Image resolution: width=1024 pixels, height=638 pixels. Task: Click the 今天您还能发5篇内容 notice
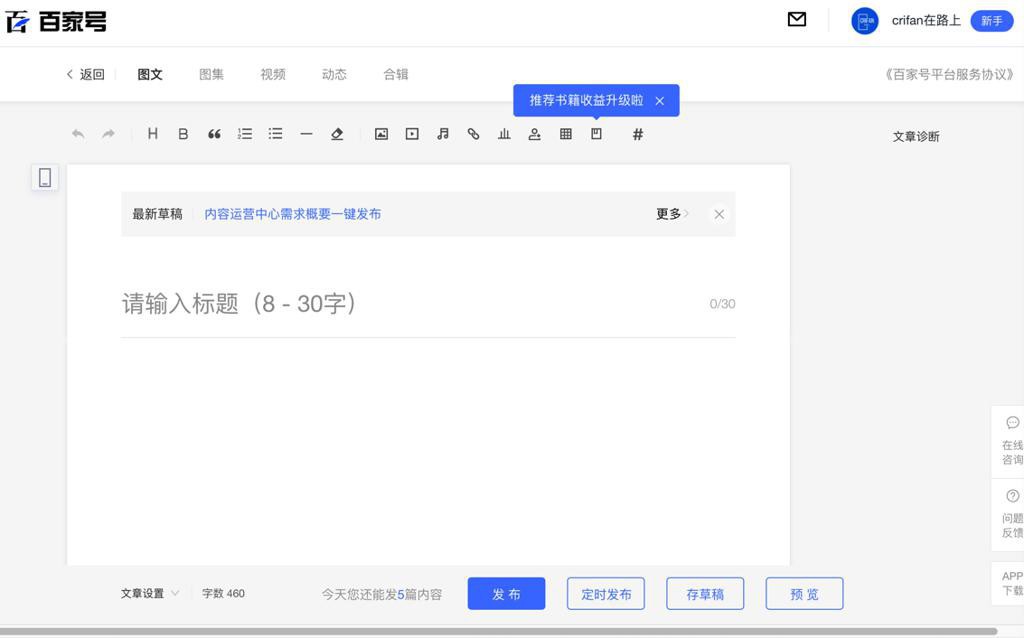point(382,594)
